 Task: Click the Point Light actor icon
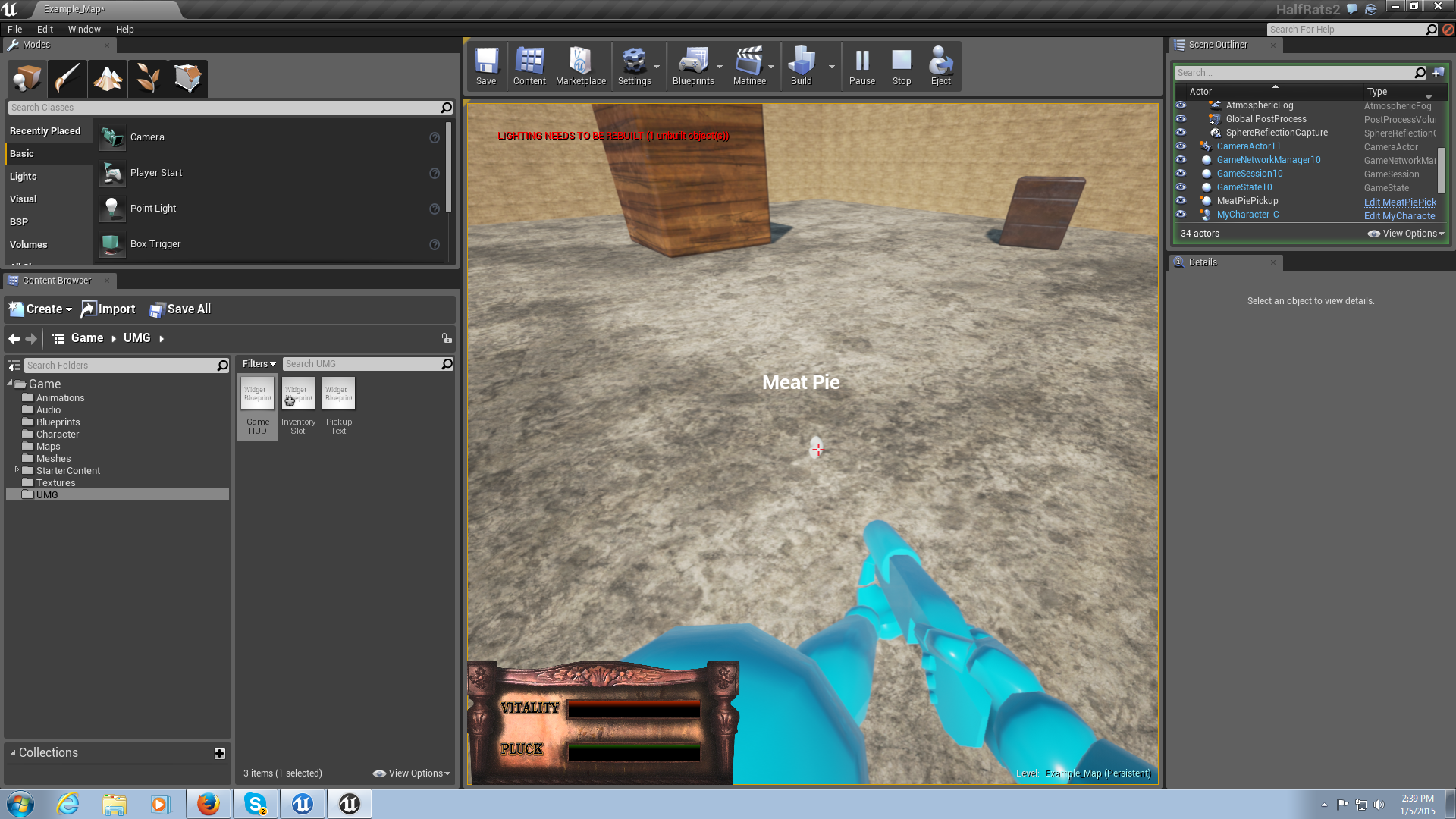coord(112,209)
